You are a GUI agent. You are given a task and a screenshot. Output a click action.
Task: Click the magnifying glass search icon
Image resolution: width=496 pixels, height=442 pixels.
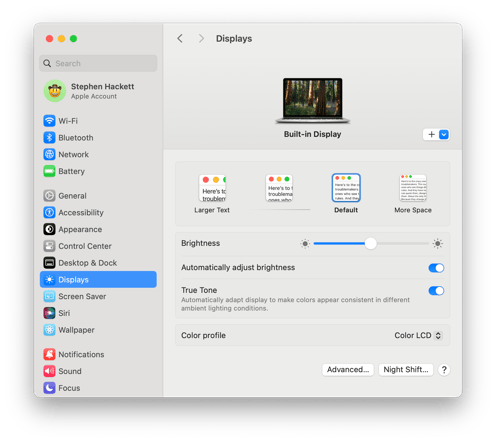coord(47,63)
